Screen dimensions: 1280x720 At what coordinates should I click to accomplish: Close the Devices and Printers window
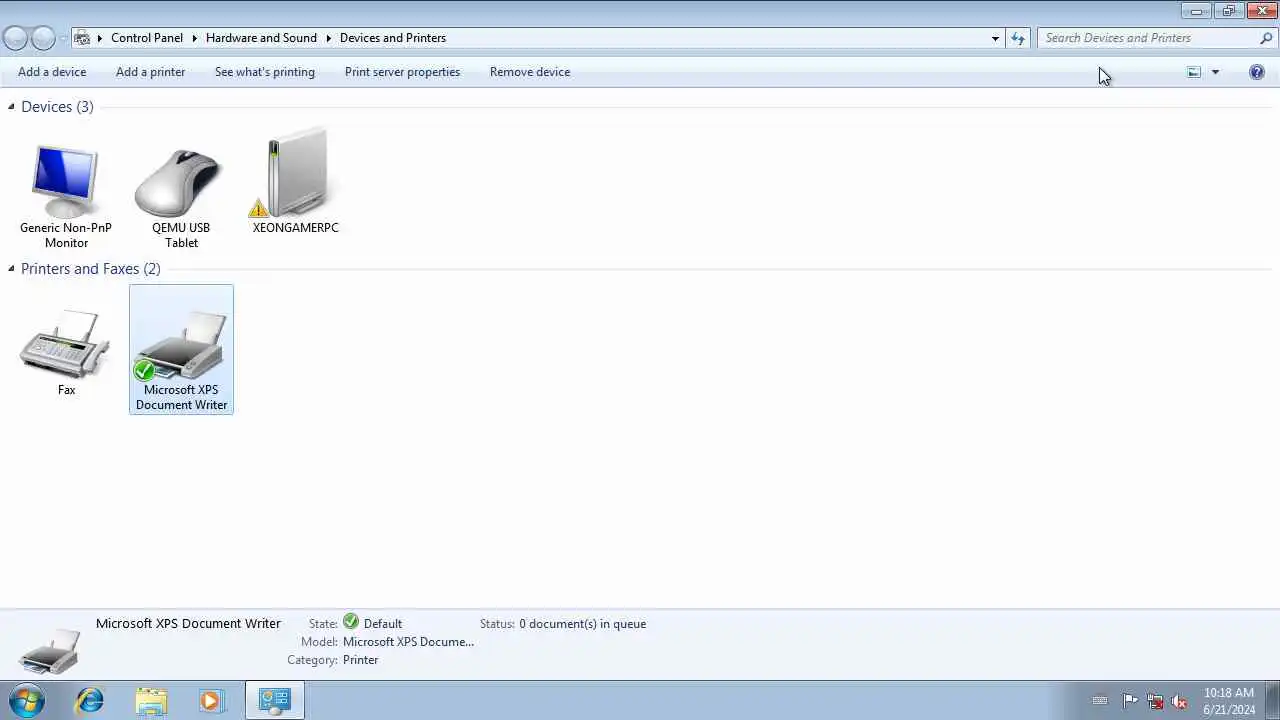pos(1261,10)
